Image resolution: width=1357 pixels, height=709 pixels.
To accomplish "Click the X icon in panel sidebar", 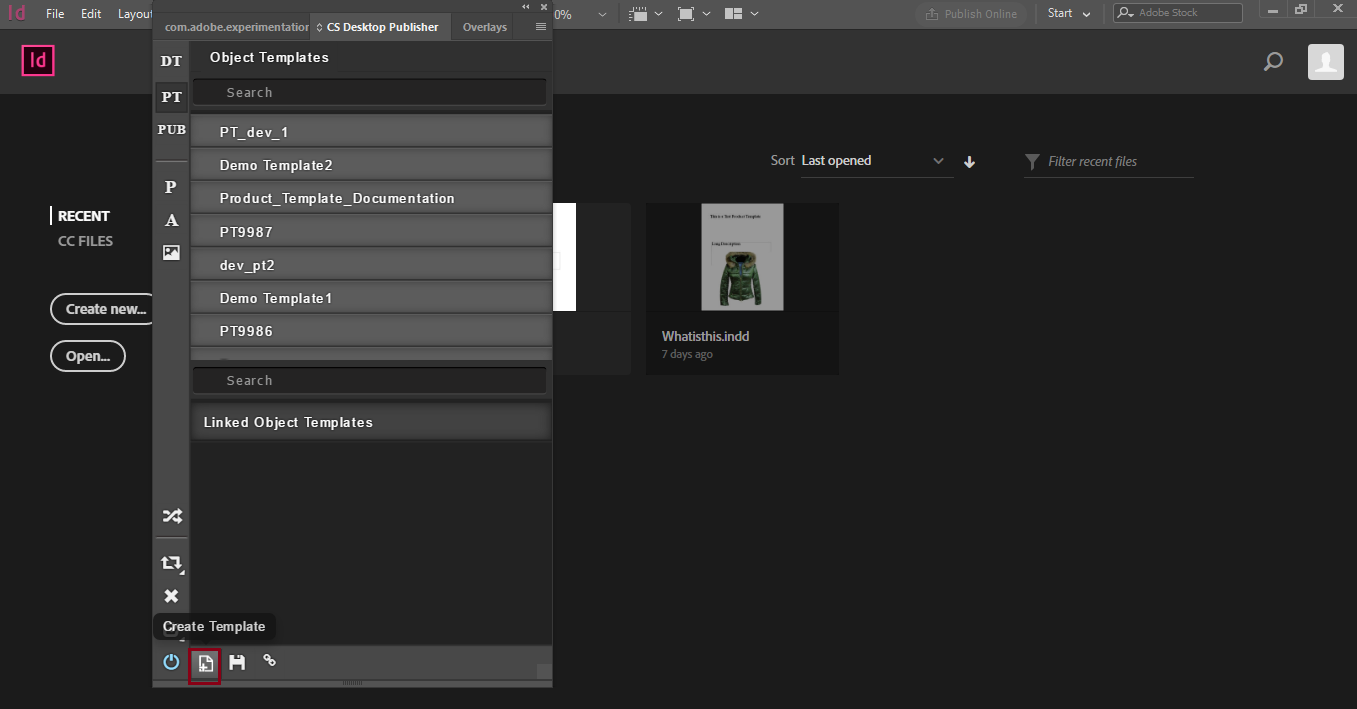I will click(x=171, y=596).
